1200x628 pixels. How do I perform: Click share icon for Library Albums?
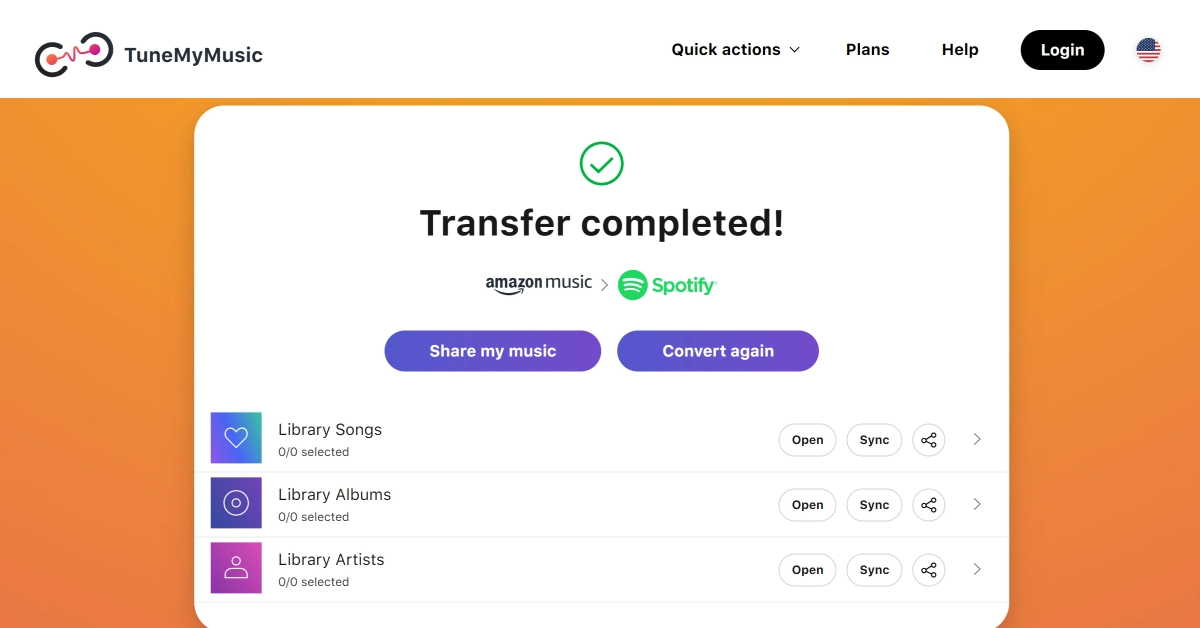[929, 505]
